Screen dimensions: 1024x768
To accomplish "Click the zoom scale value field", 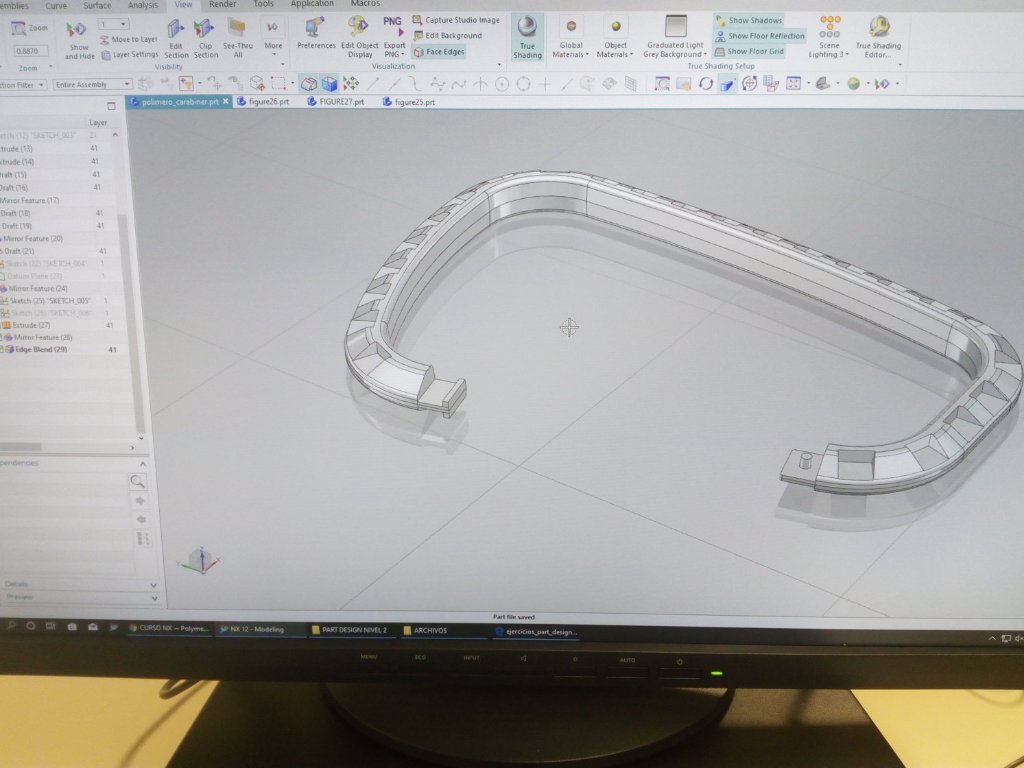I will pyautogui.click(x=30, y=51).
